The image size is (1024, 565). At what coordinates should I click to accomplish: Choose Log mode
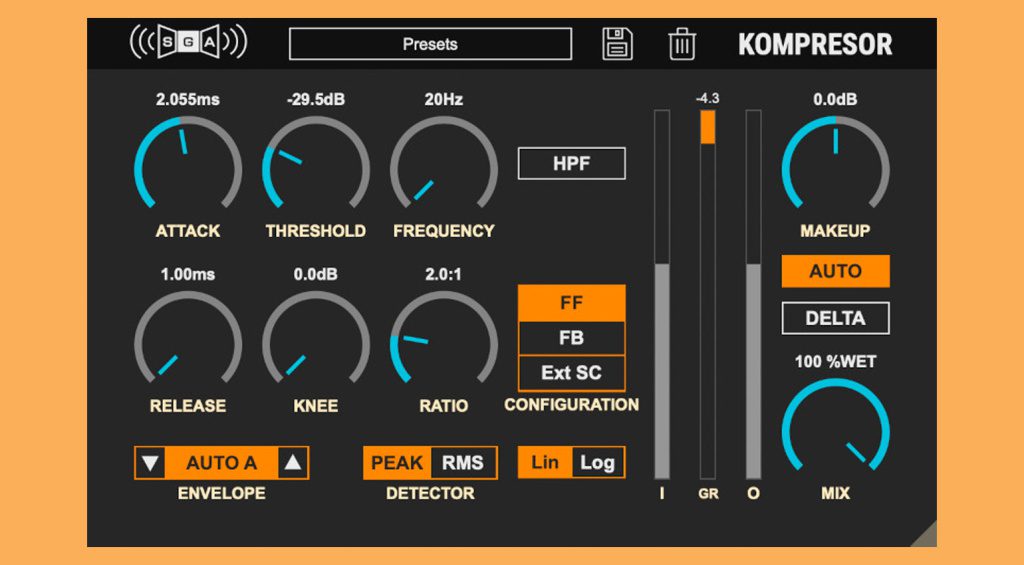coord(598,462)
